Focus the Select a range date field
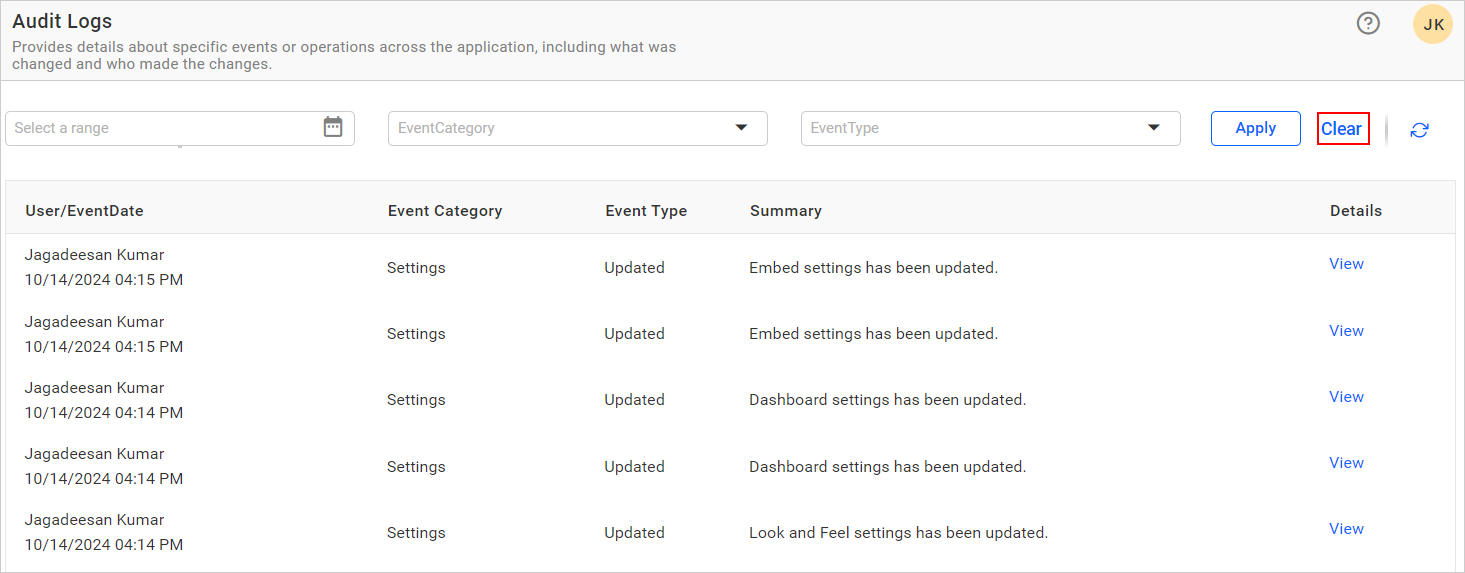The width and height of the screenshot is (1465, 573). [160, 128]
